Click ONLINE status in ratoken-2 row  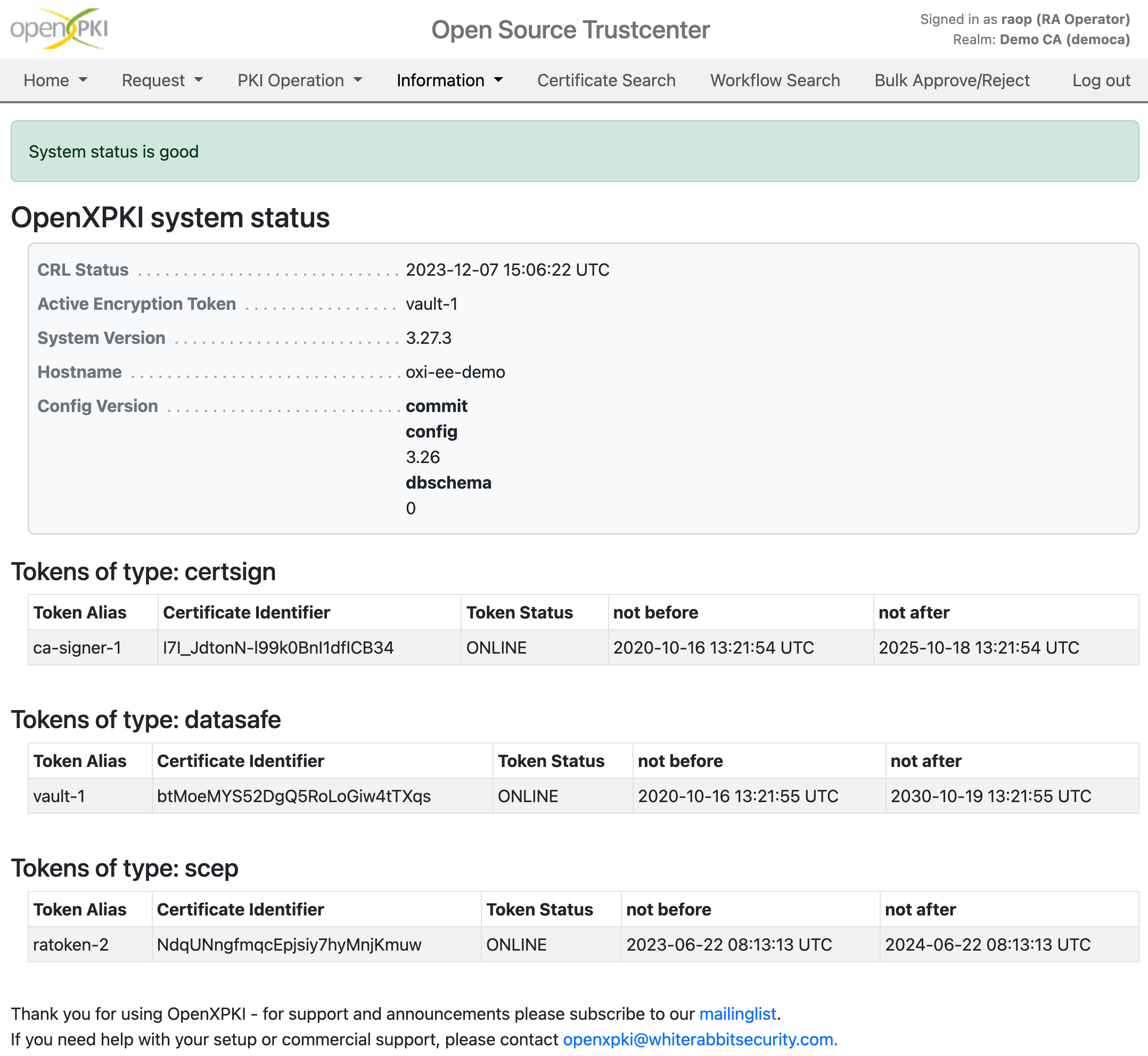(x=516, y=945)
